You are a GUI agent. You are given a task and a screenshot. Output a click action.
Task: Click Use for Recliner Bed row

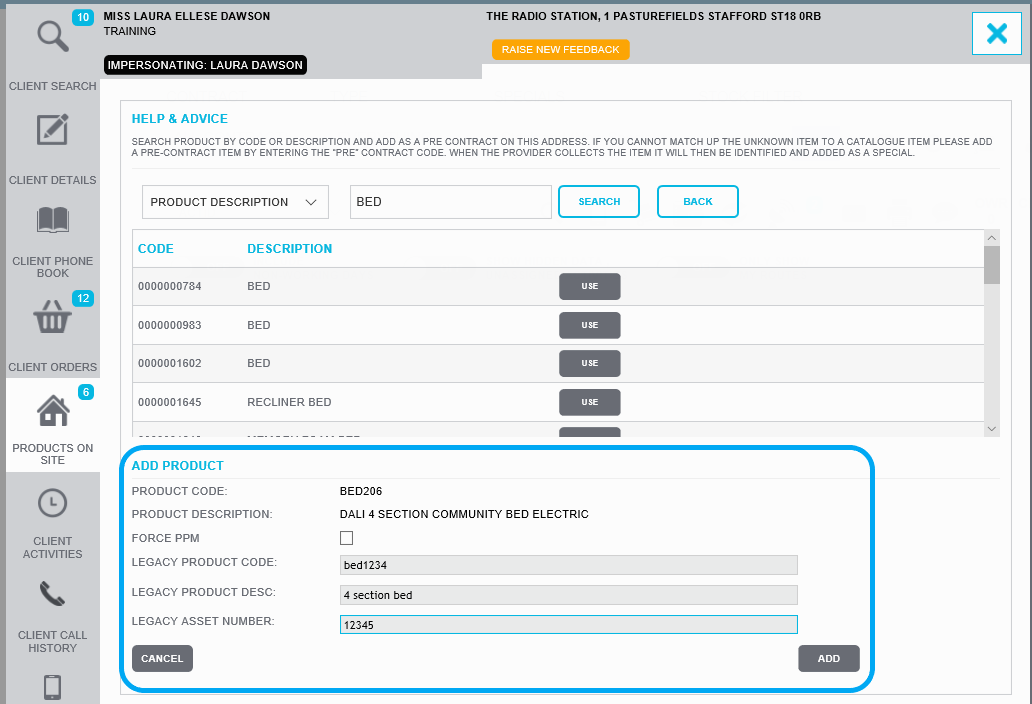pyautogui.click(x=590, y=402)
